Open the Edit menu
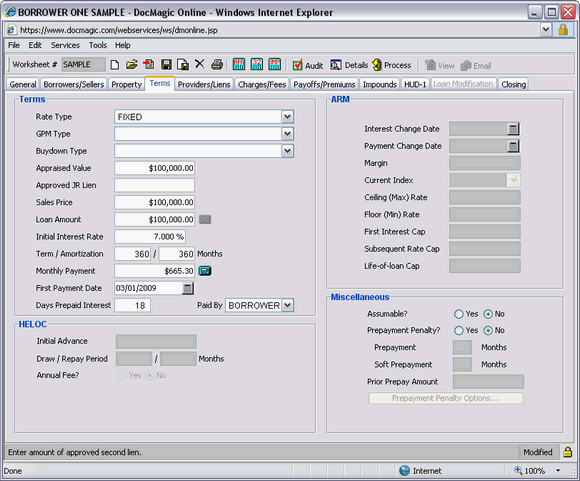This screenshot has height=481, width=580. tap(35, 45)
